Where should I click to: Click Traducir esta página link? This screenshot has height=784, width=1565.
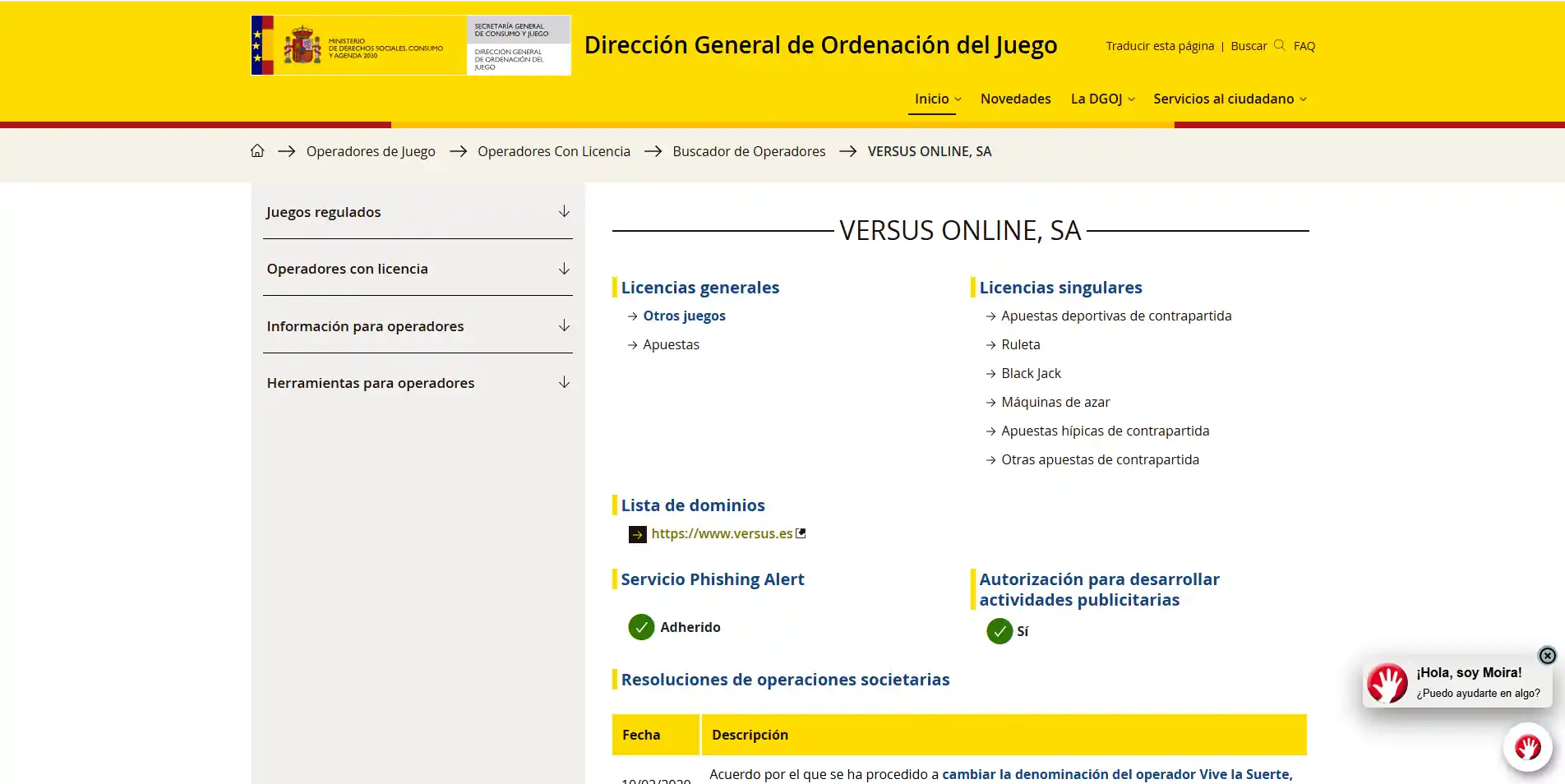[x=1160, y=46]
